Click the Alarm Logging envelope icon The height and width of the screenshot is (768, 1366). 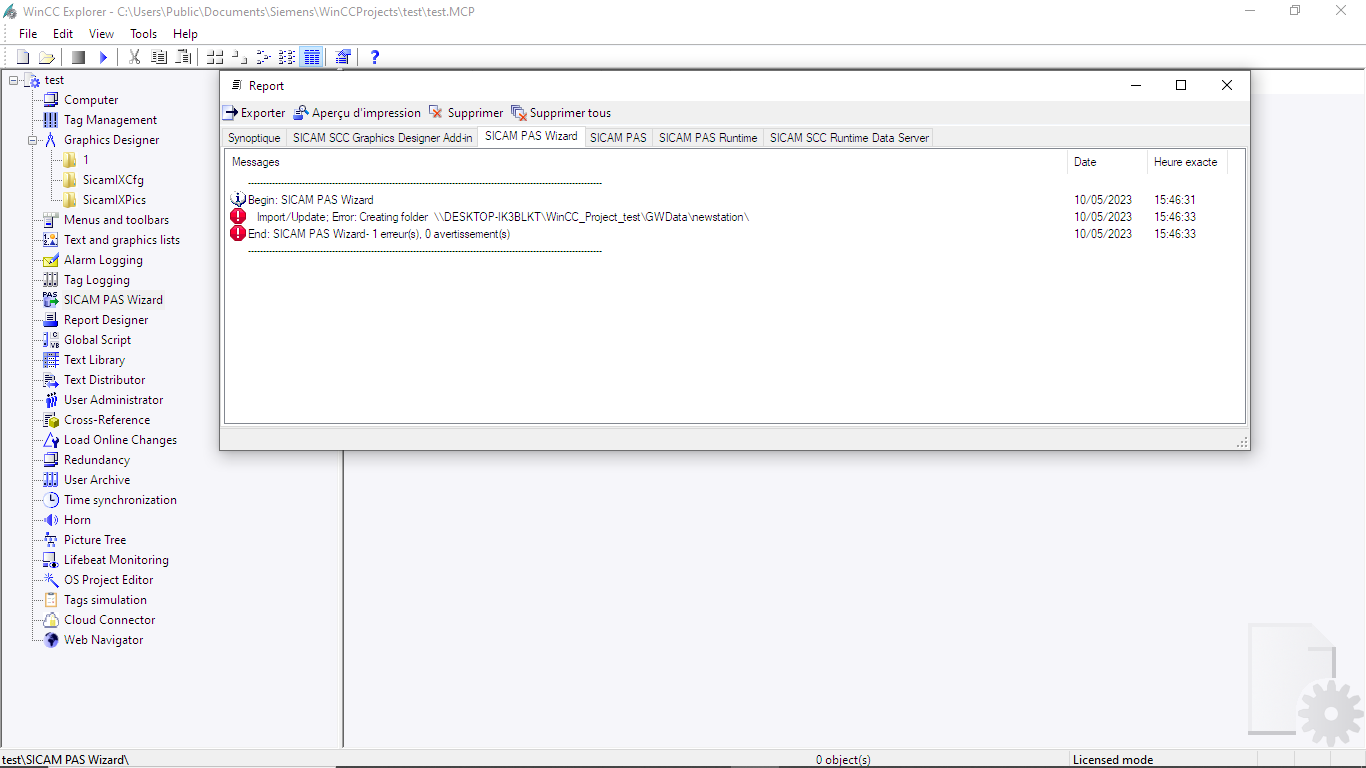point(51,260)
